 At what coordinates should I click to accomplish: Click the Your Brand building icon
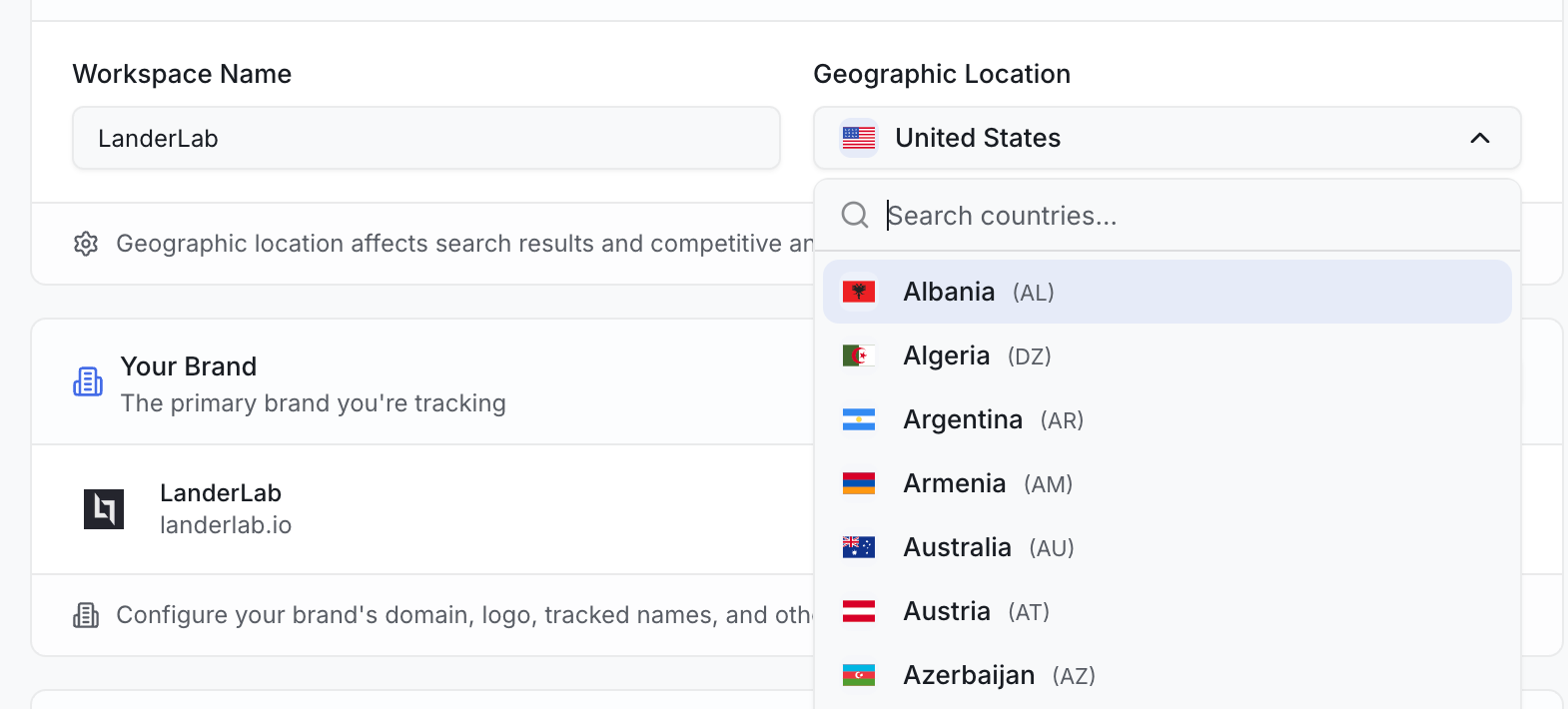(88, 381)
